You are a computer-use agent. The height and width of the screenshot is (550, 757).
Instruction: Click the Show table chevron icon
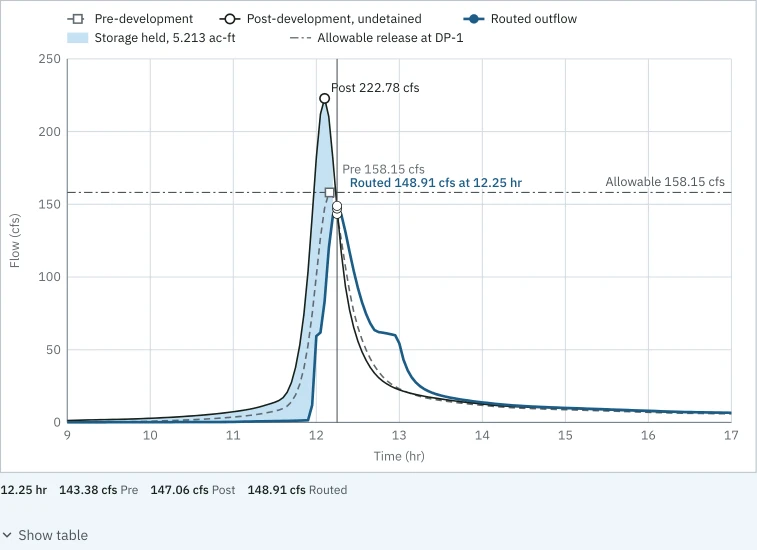pyautogui.click(x=7, y=535)
